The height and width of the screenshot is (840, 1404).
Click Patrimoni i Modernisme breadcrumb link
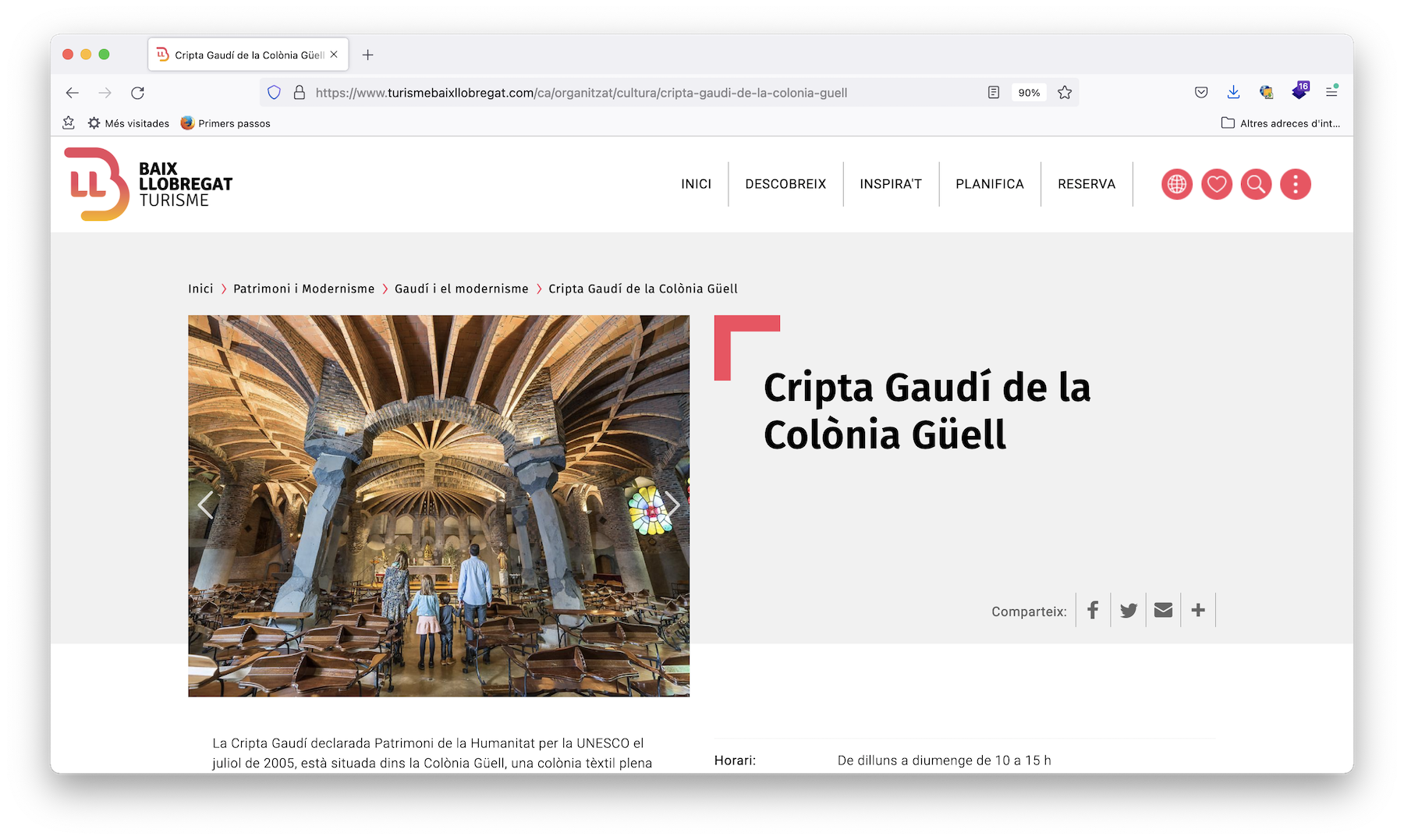point(303,289)
